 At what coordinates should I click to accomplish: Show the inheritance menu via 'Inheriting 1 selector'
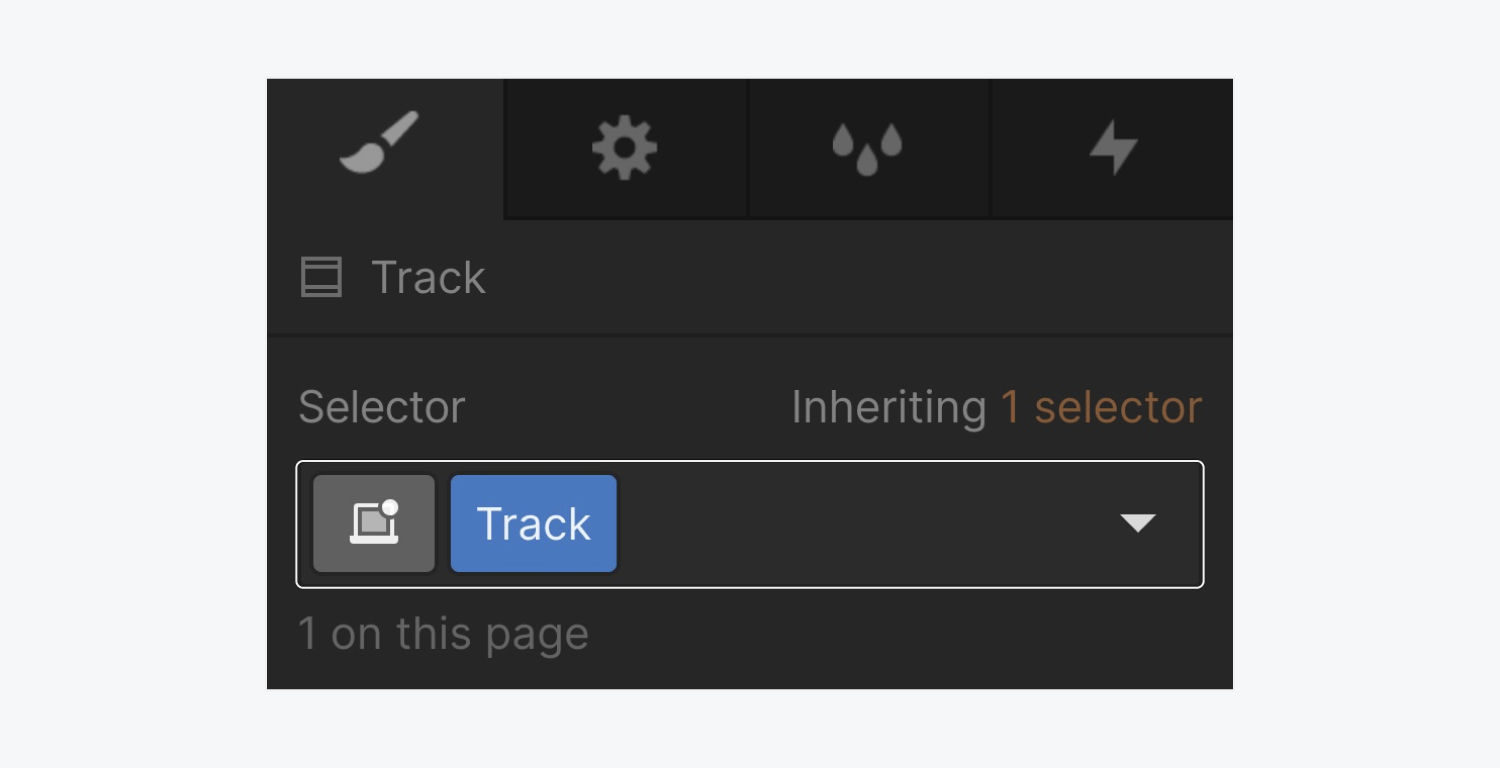[x=997, y=407]
